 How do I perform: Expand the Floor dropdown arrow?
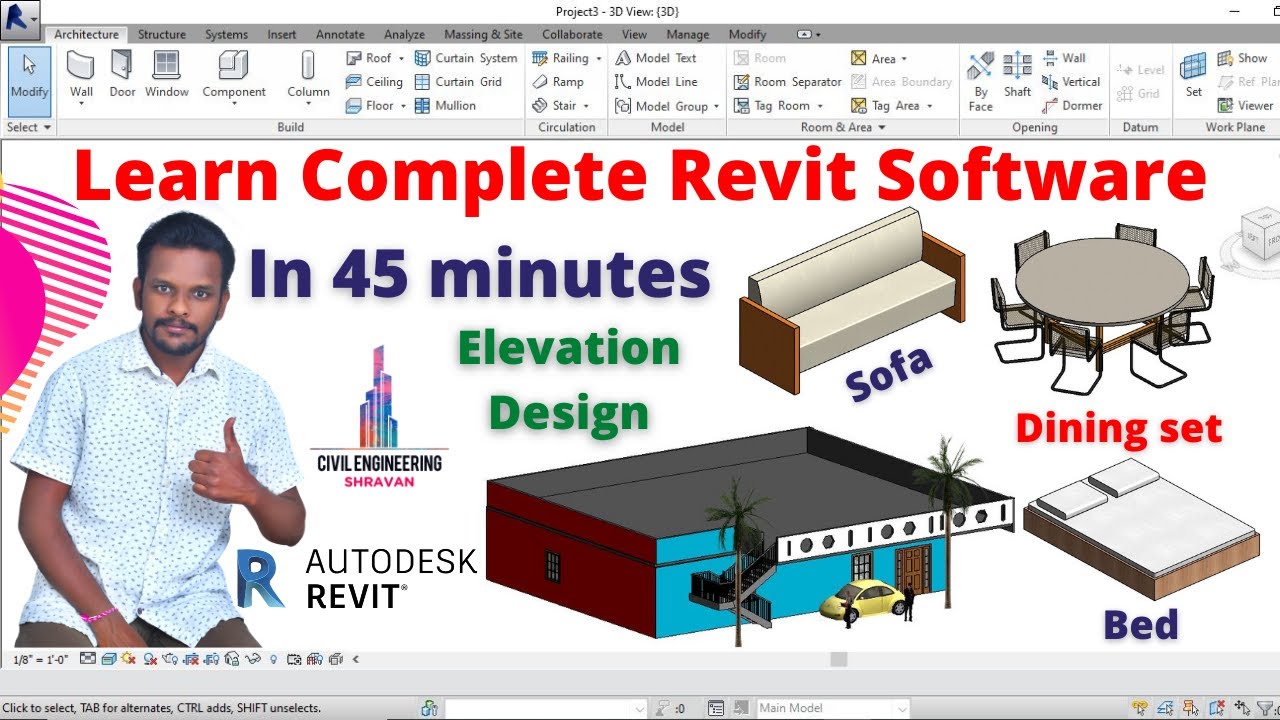tap(403, 106)
